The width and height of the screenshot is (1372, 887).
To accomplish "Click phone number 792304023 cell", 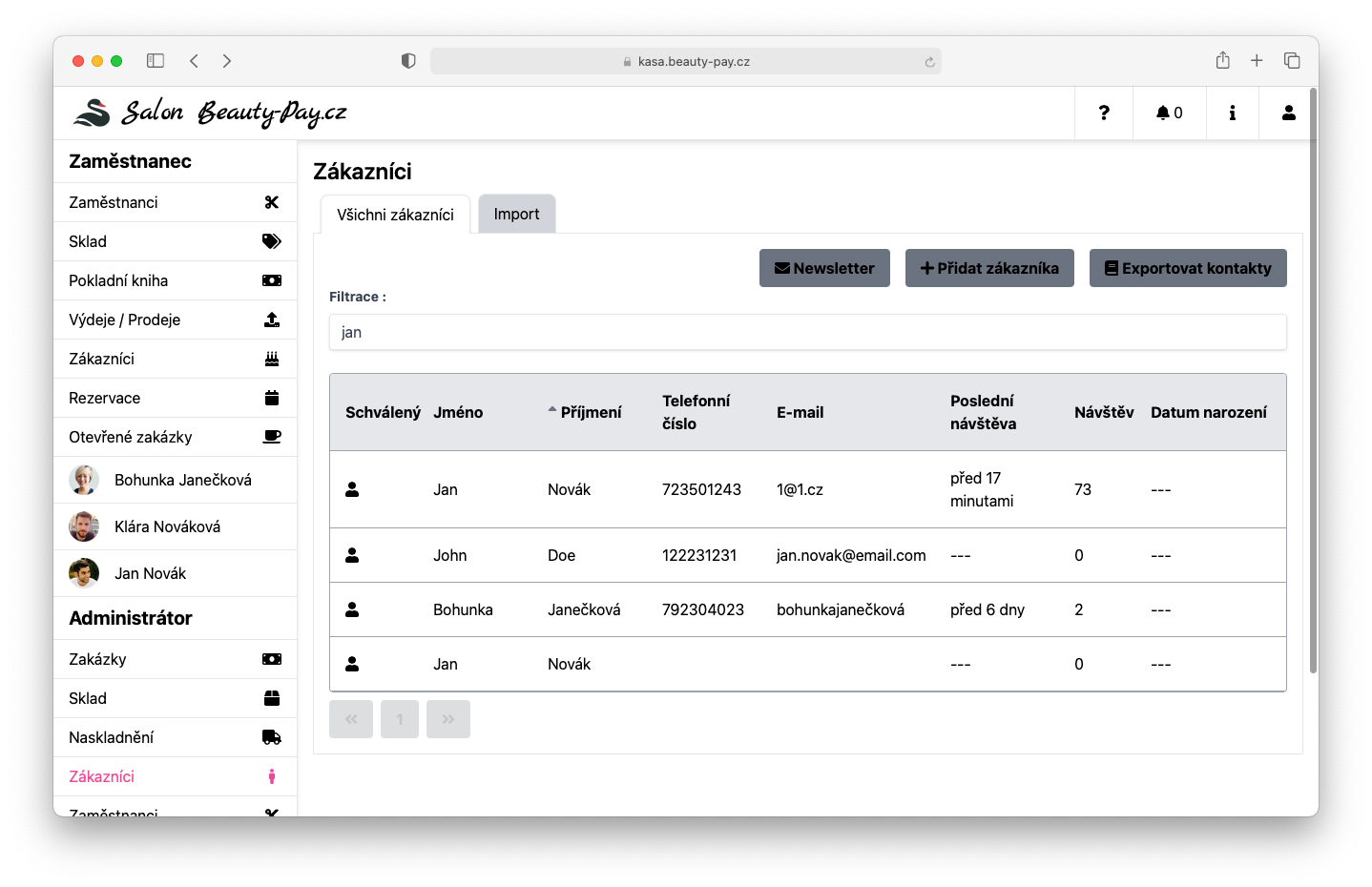I will pyautogui.click(x=703, y=609).
